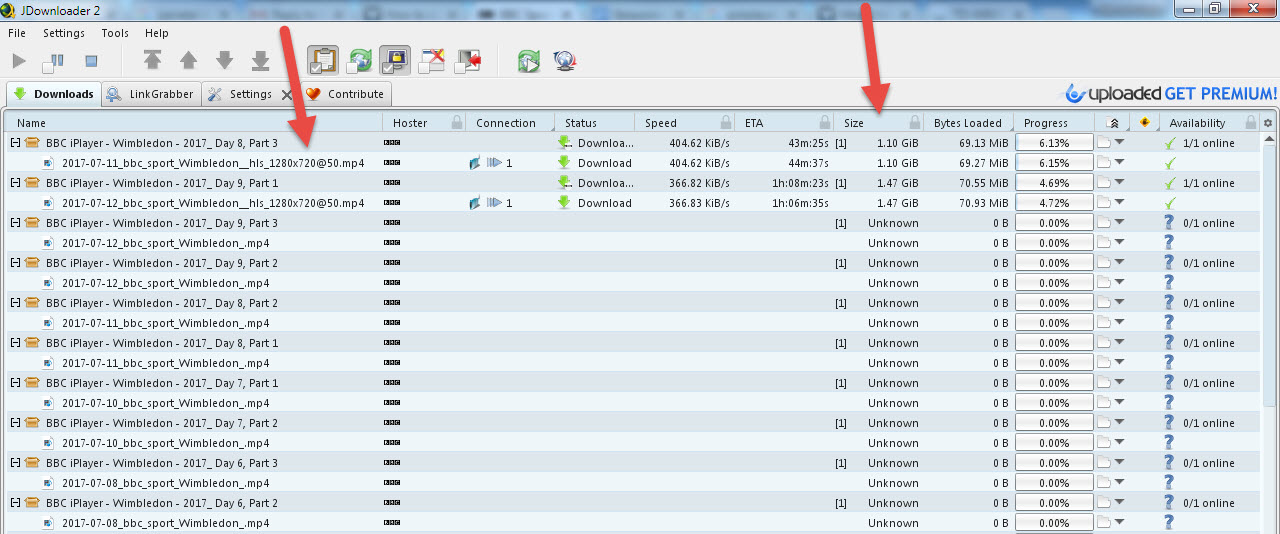The width and height of the screenshot is (1280, 534).
Task: Click package icon of Day 7, Part 2
Action: pos(32,423)
